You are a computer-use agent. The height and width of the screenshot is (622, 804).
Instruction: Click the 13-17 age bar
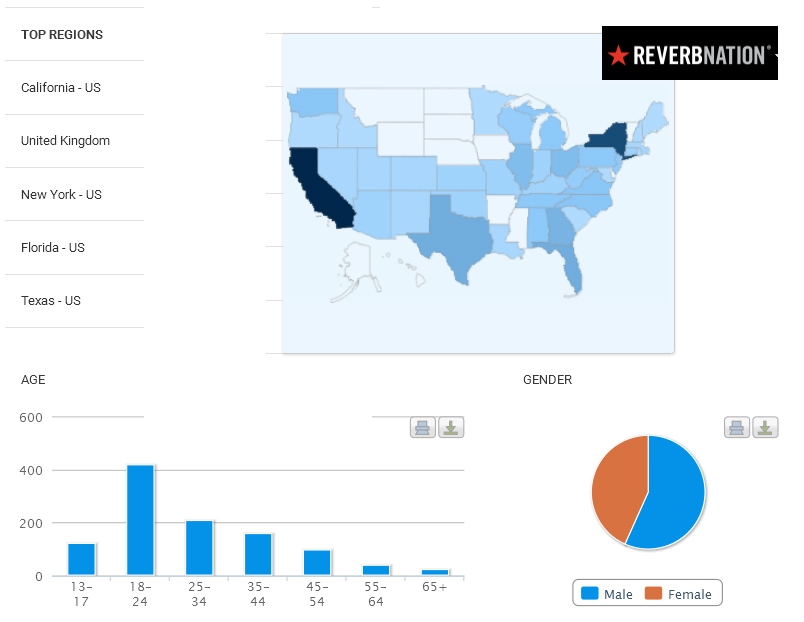81,559
